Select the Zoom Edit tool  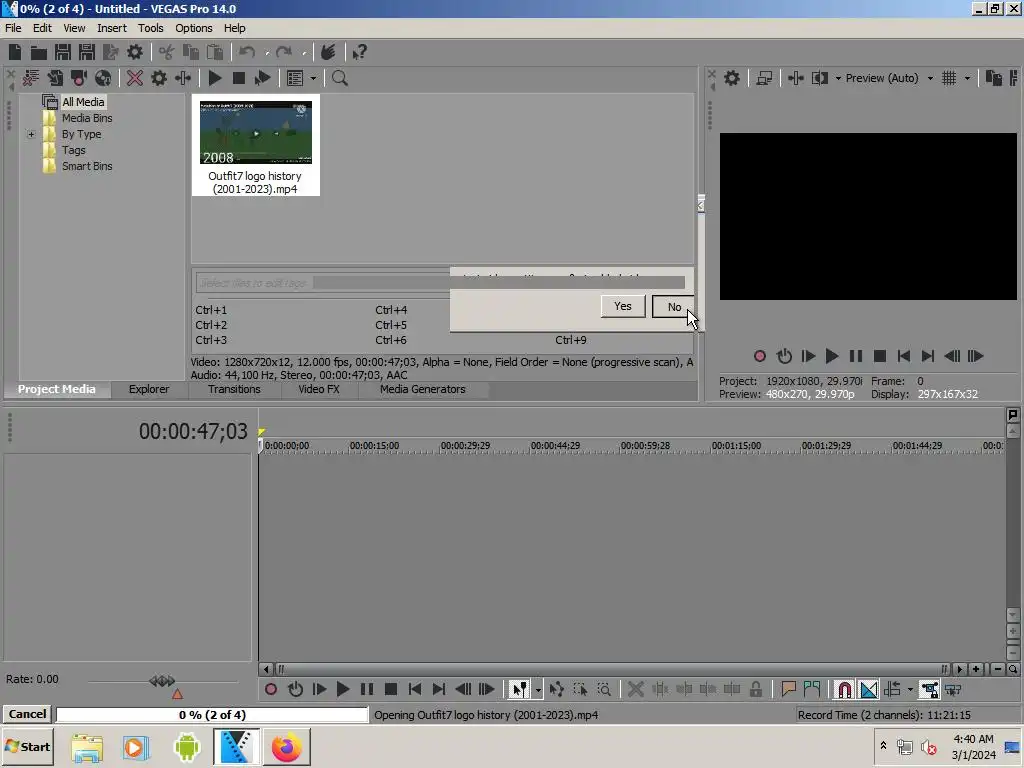point(605,689)
